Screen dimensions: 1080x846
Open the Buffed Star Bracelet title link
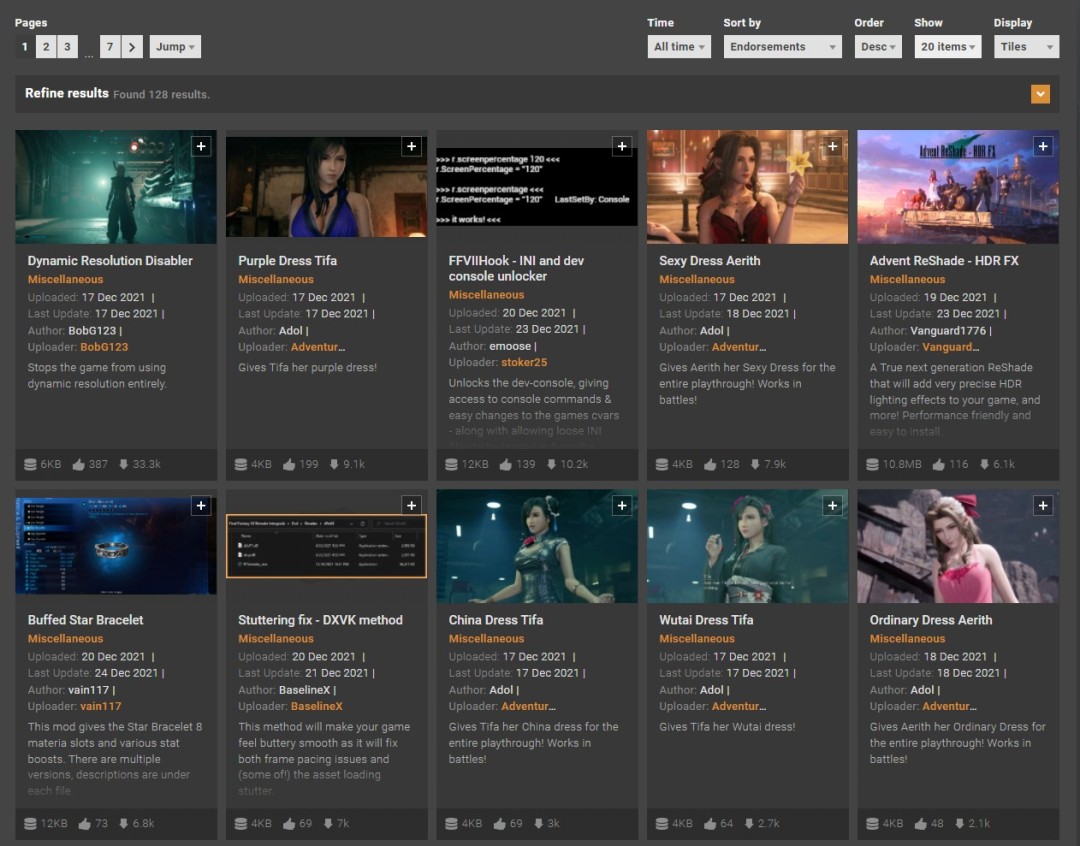coord(85,620)
